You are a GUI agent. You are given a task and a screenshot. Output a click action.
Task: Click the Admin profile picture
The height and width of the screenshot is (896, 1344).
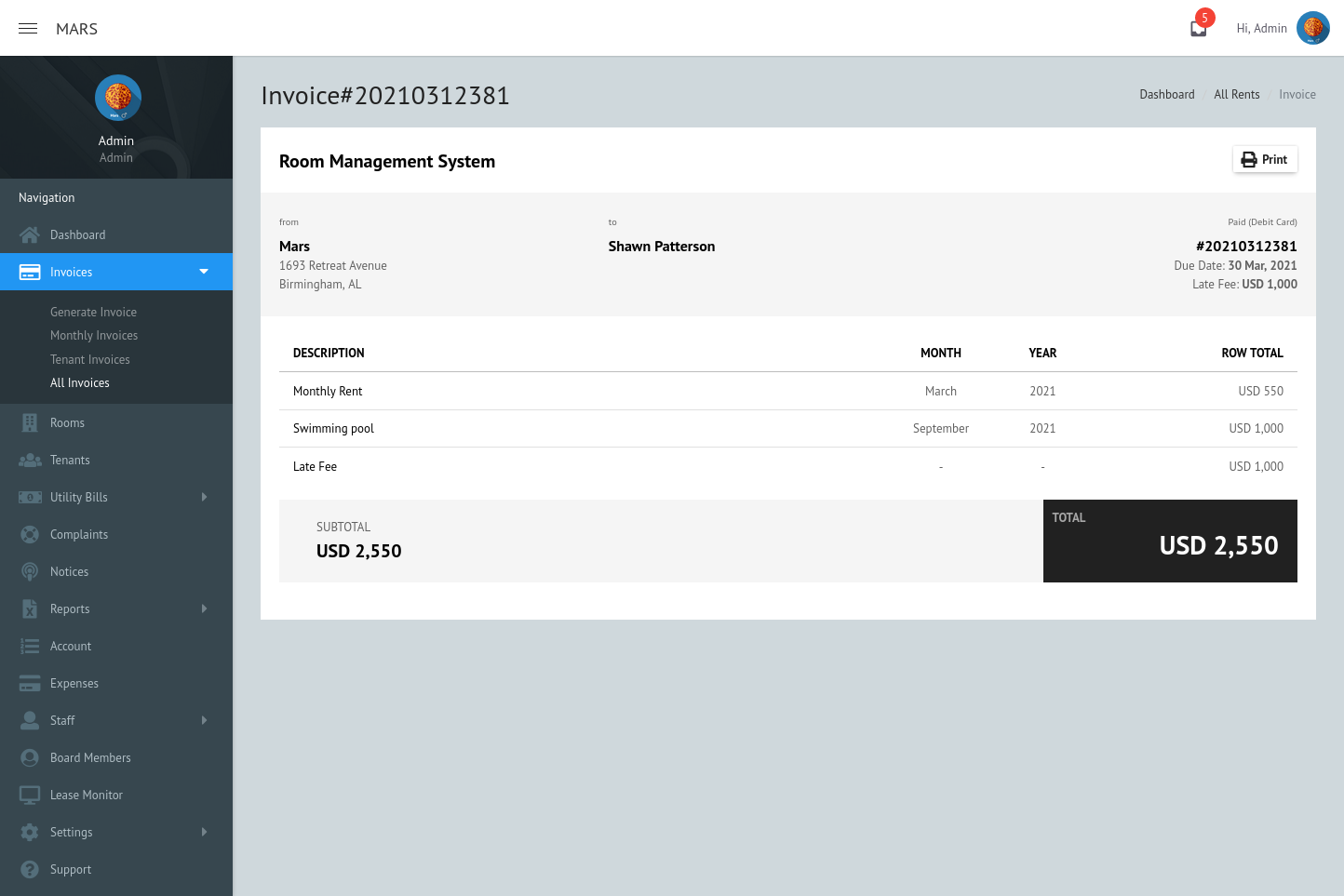[1313, 28]
